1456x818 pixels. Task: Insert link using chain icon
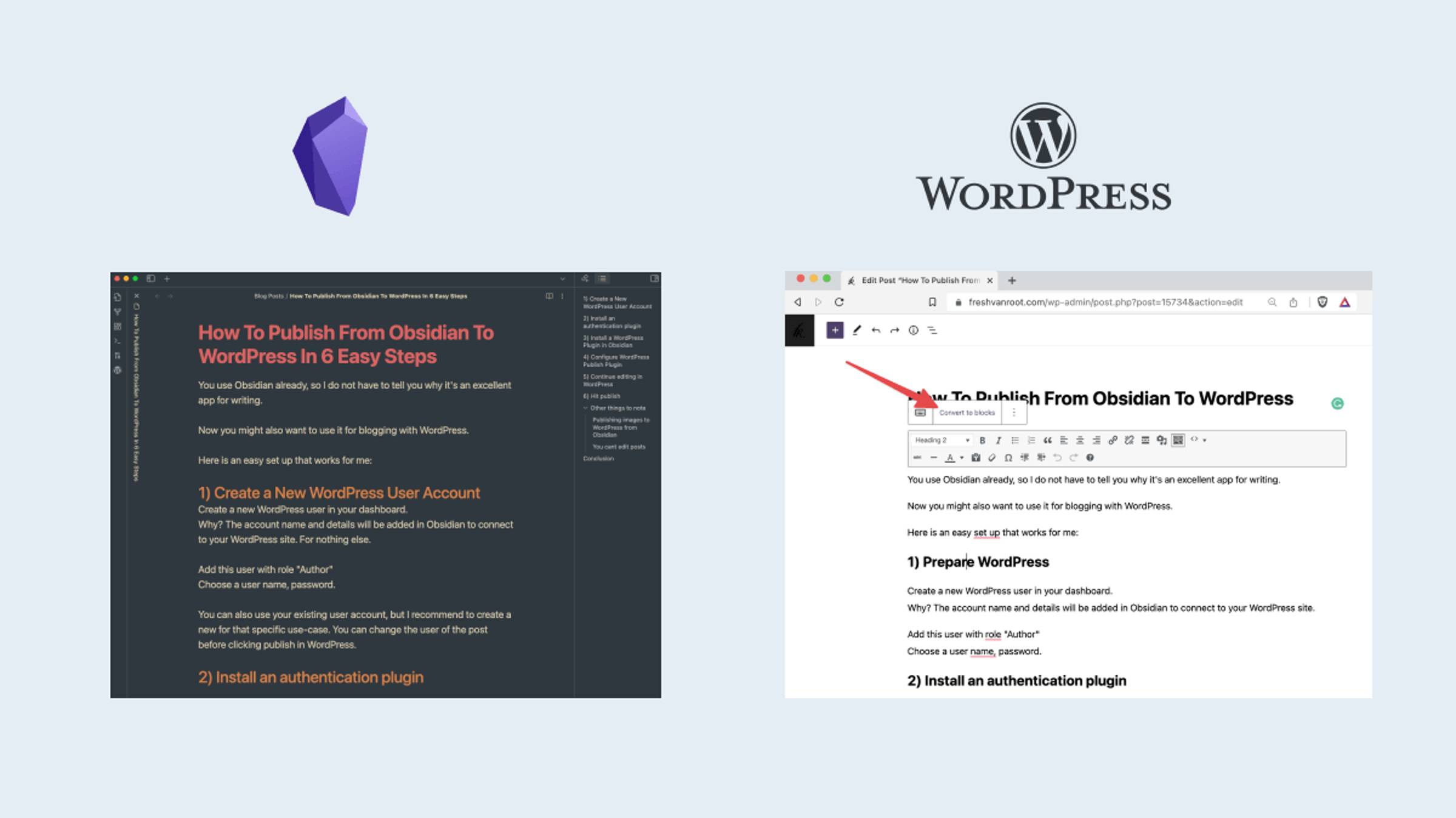pyautogui.click(x=1113, y=441)
